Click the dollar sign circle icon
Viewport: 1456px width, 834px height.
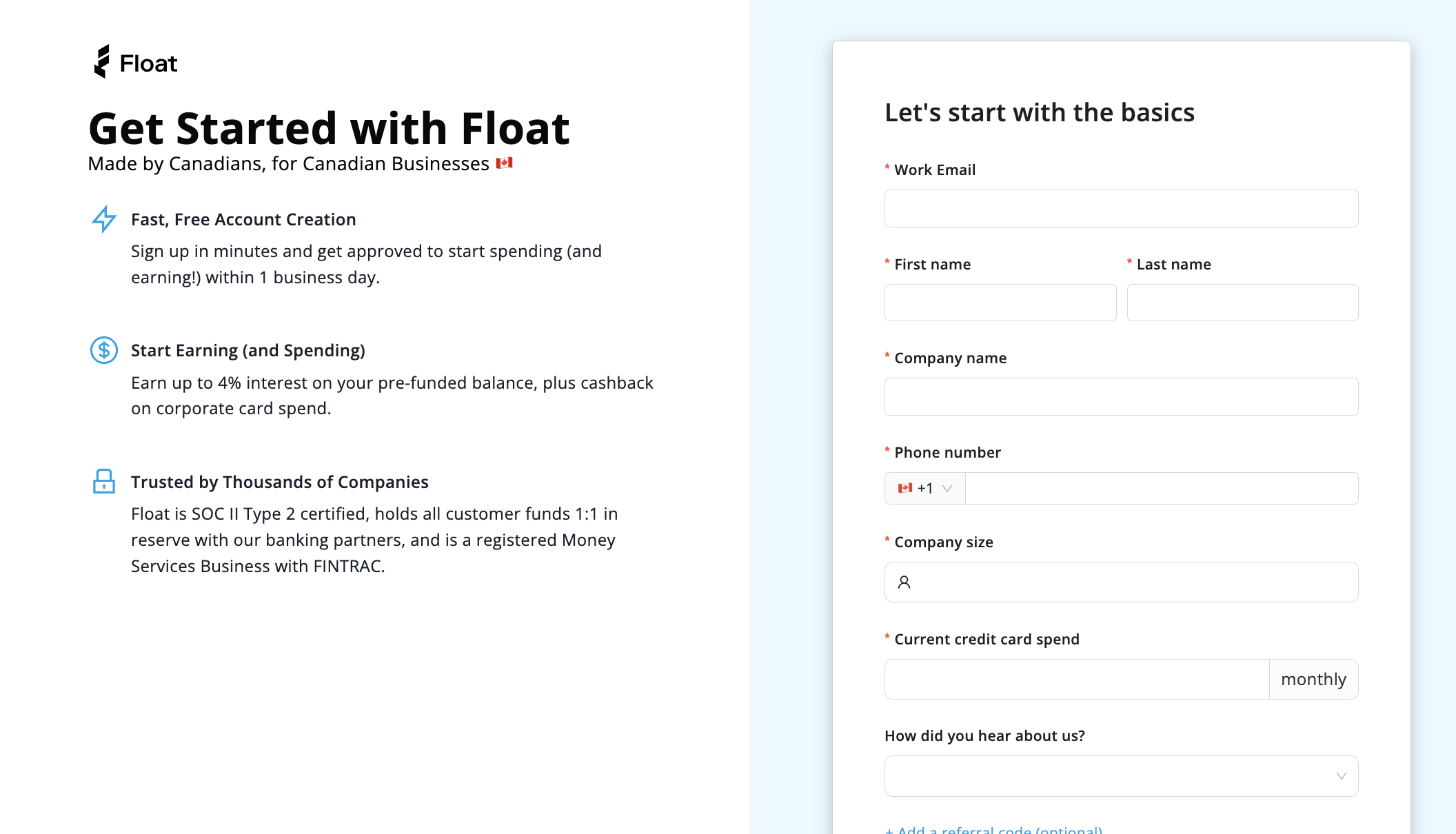coord(104,350)
